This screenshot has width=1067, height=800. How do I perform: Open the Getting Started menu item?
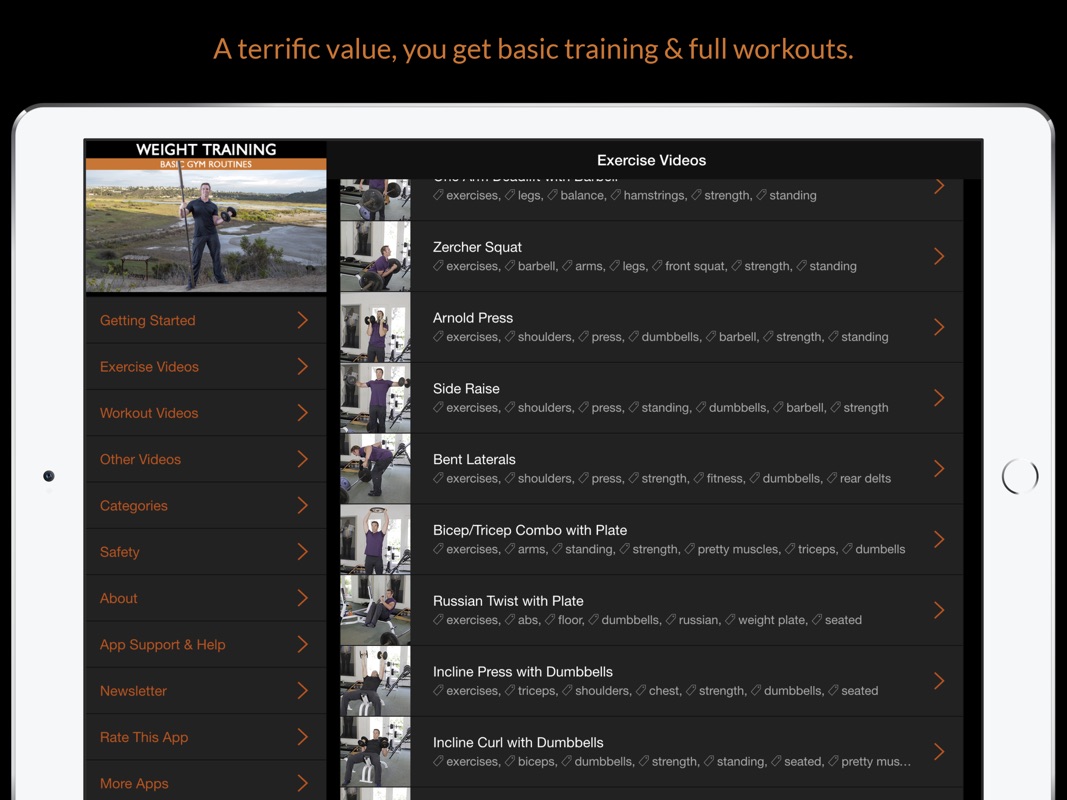(x=206, y=320)
